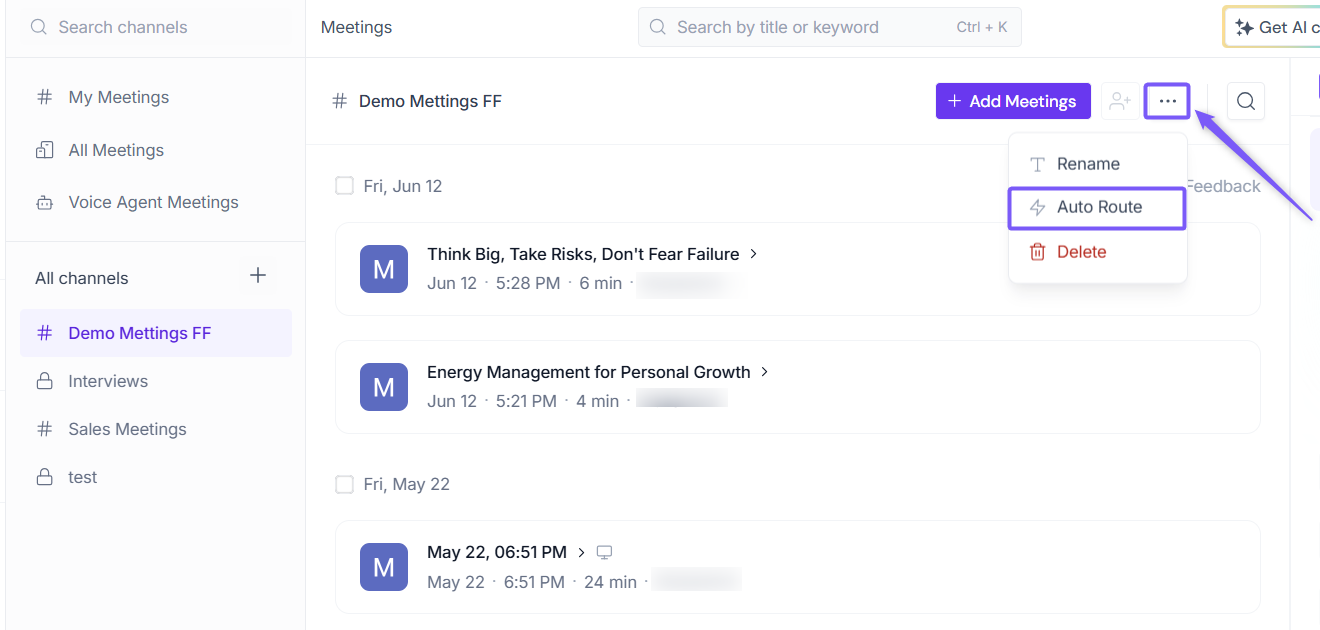
Task: Click the Add Meetings button
Action: click(x=1013, y=101)
